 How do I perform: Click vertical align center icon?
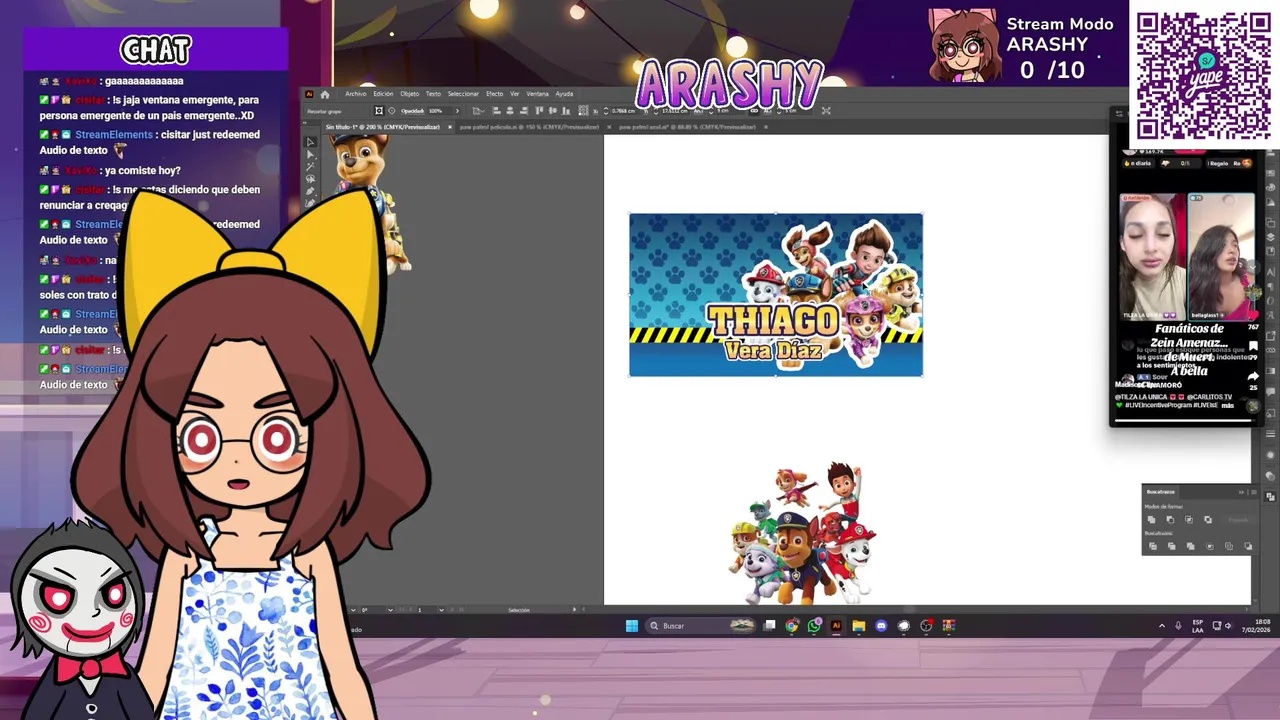pos(553,111)
